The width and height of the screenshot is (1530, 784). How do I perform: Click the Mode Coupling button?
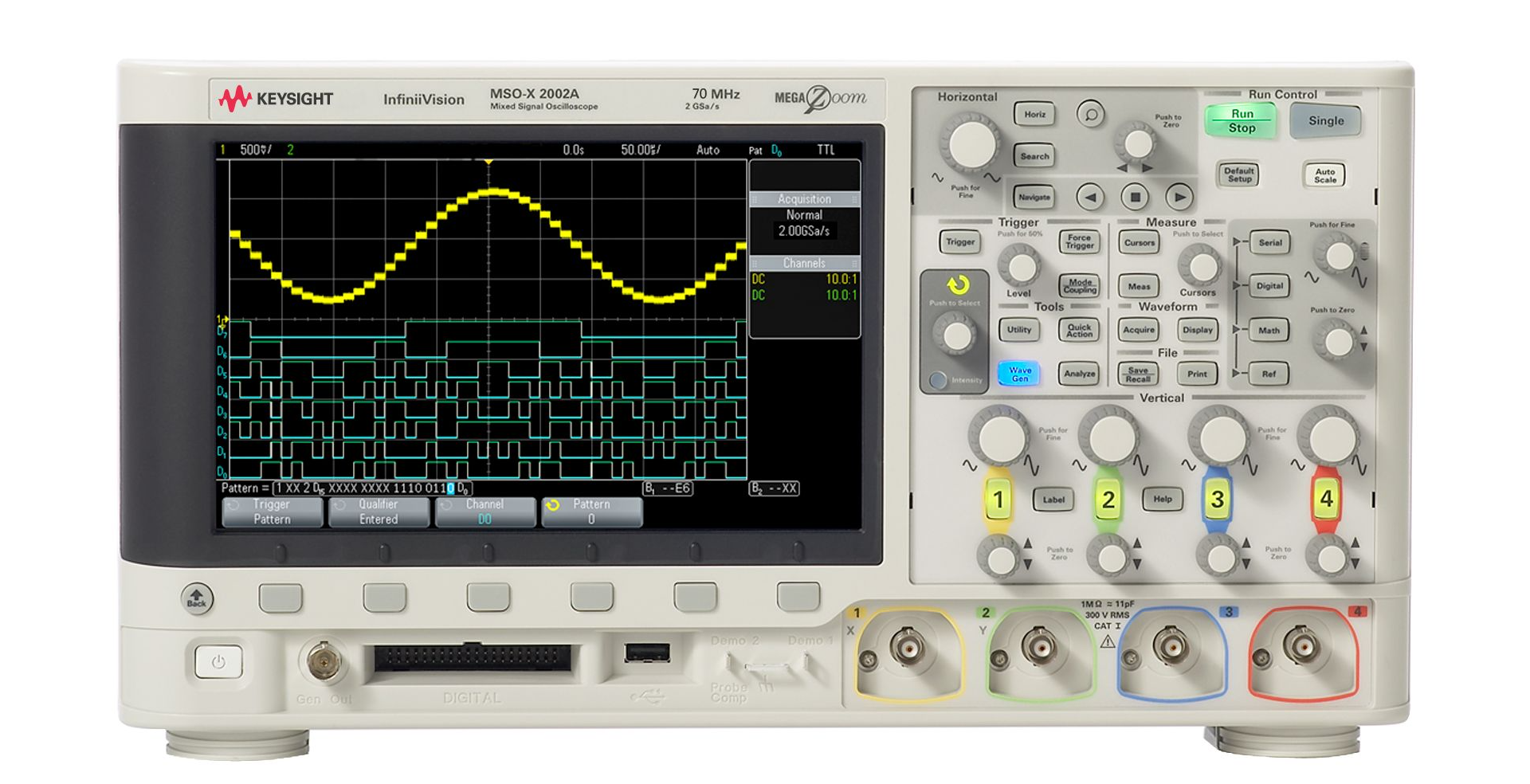click(1079, 286)
